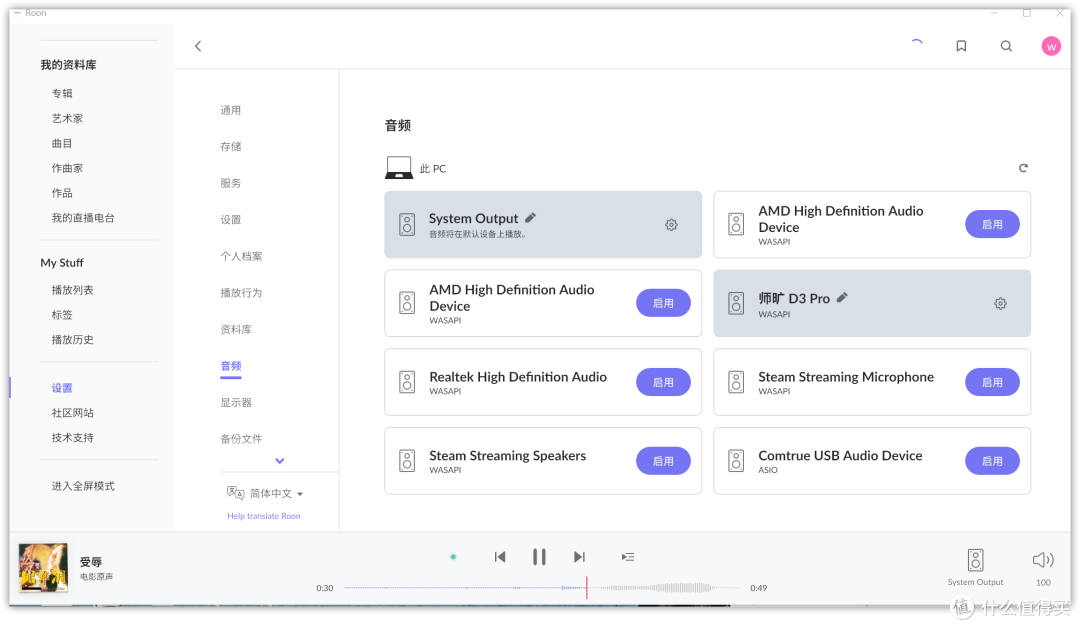Skip to next track

579,557
